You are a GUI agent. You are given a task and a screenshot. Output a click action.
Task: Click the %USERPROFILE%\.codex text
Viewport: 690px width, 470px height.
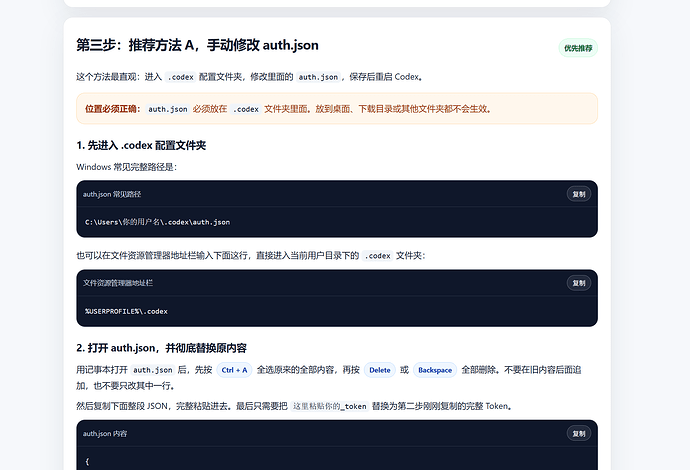[x=126, y=312]
